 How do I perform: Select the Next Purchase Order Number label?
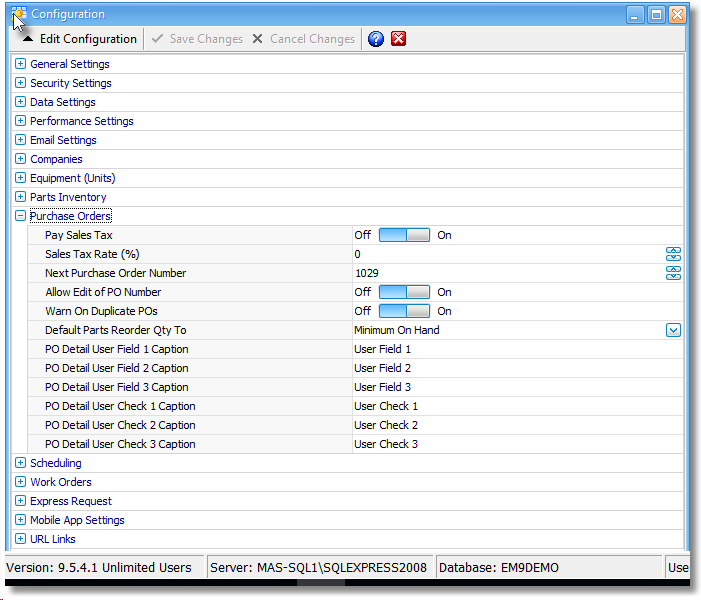115,273
